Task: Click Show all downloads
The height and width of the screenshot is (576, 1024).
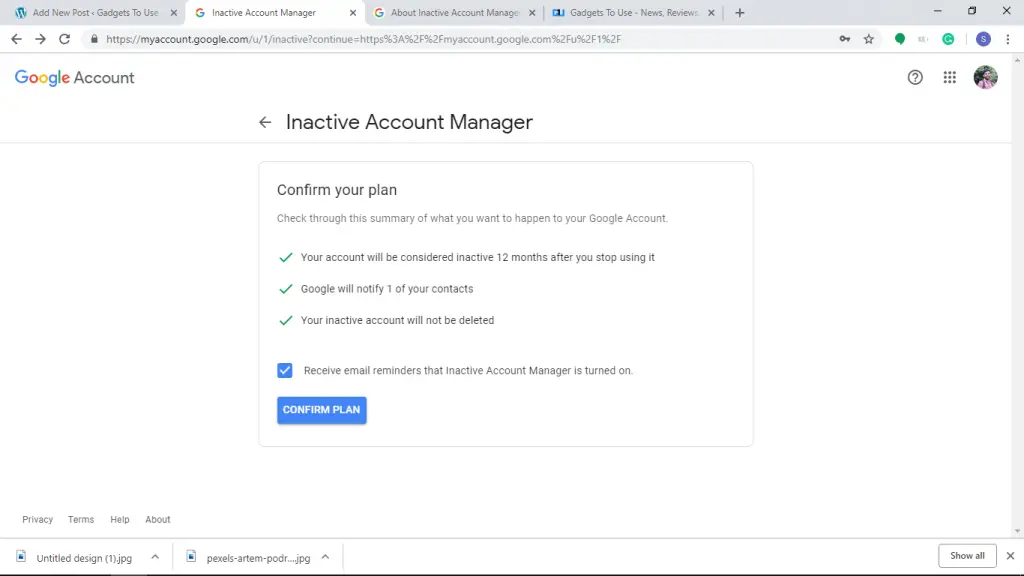Action: coord(967,556)
